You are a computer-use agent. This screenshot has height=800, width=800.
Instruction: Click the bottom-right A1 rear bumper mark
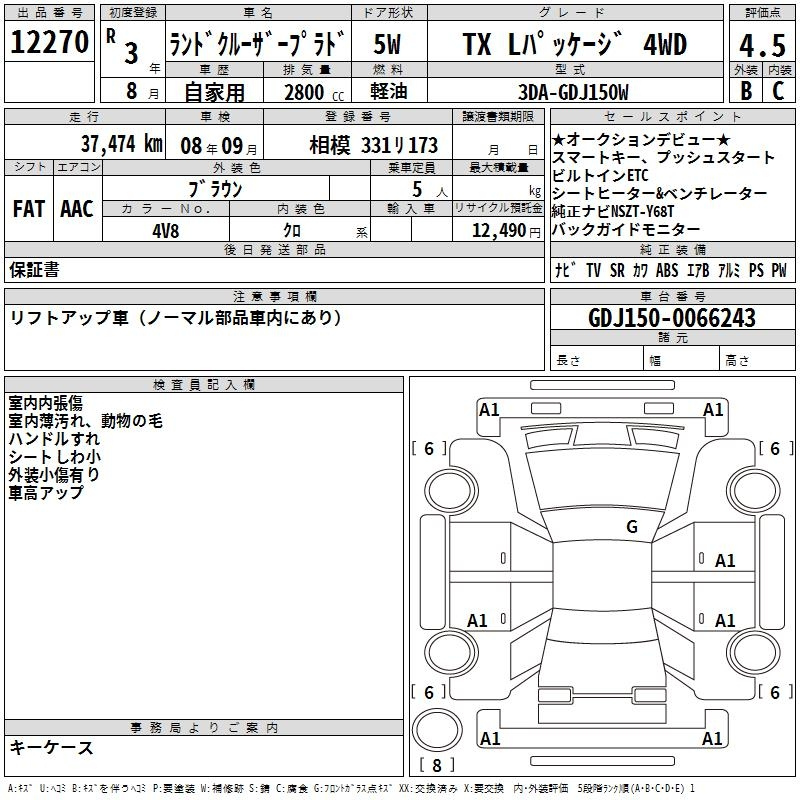pos(712,738)
